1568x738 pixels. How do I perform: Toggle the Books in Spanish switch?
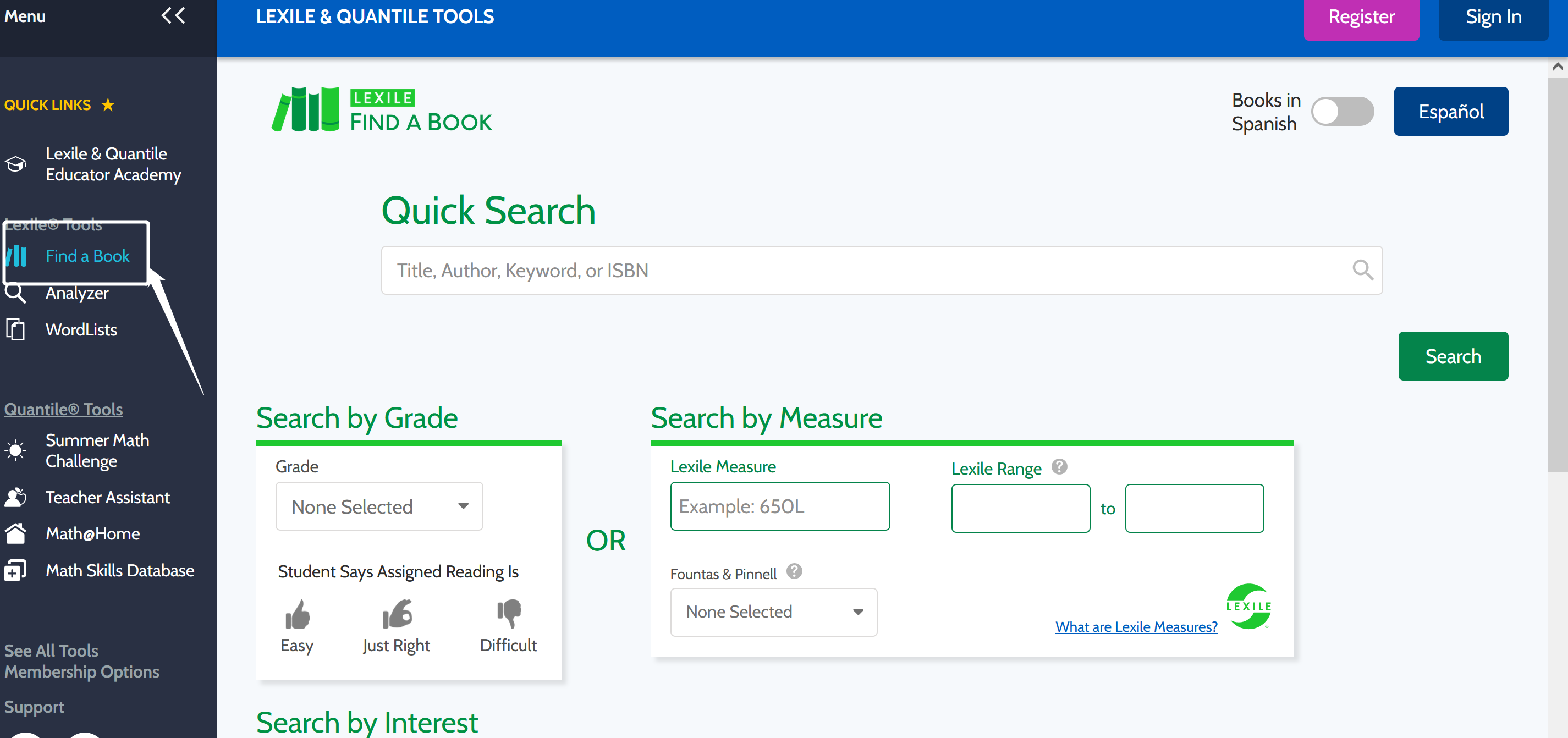point(1342,111)
